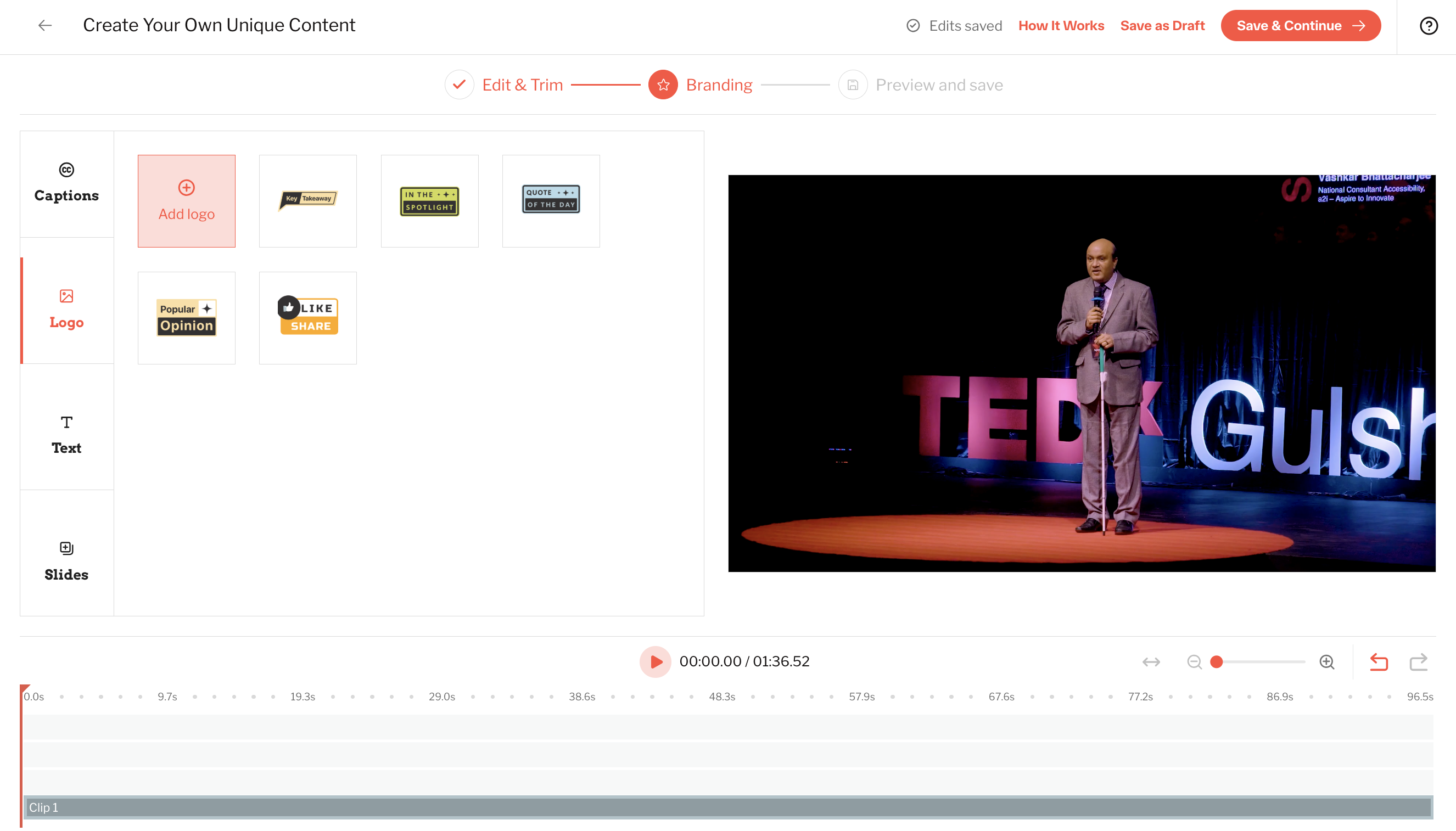This screenshot has height=831, width=1456.
Task: Click the Branding step label
Action: point(719,85)
